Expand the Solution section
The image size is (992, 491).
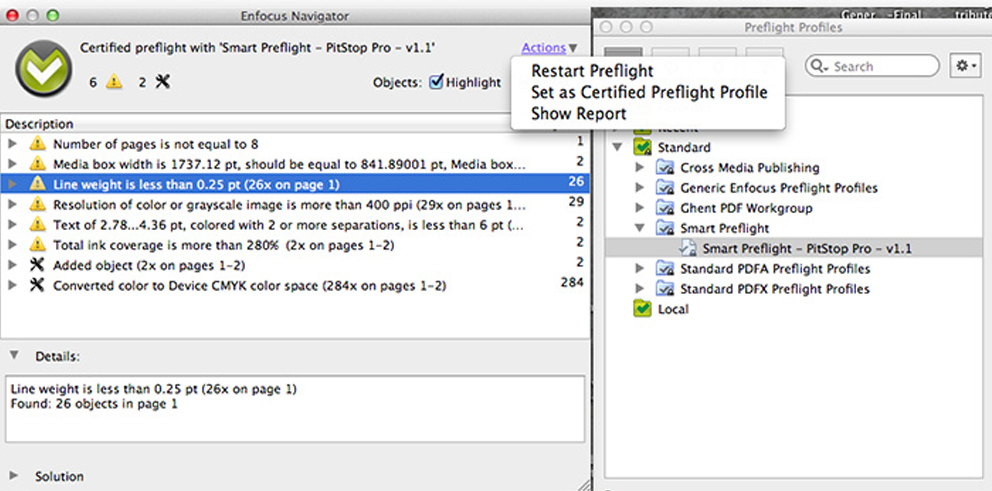13,476
